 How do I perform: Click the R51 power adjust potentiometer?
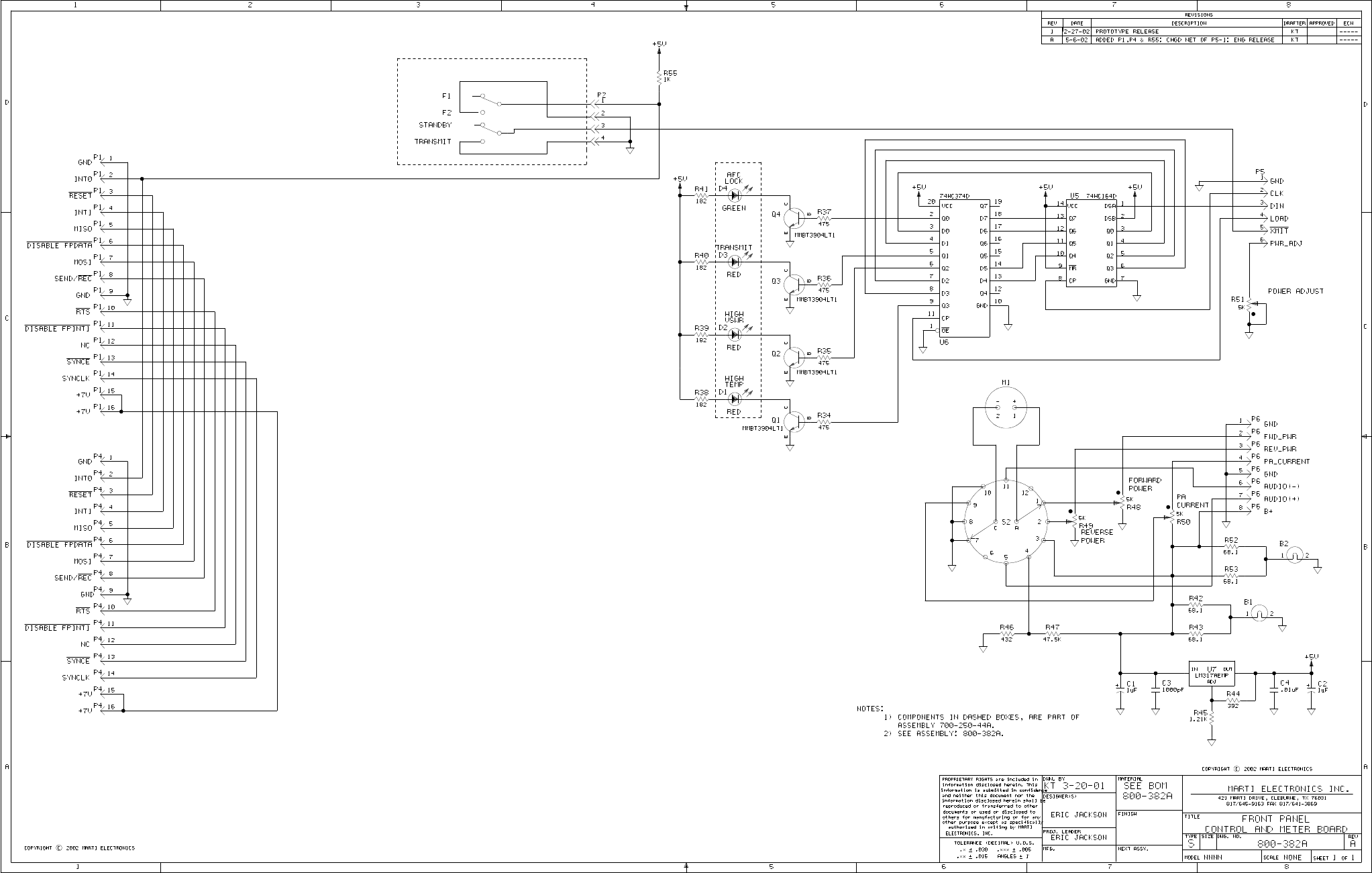pos(1249,306)
